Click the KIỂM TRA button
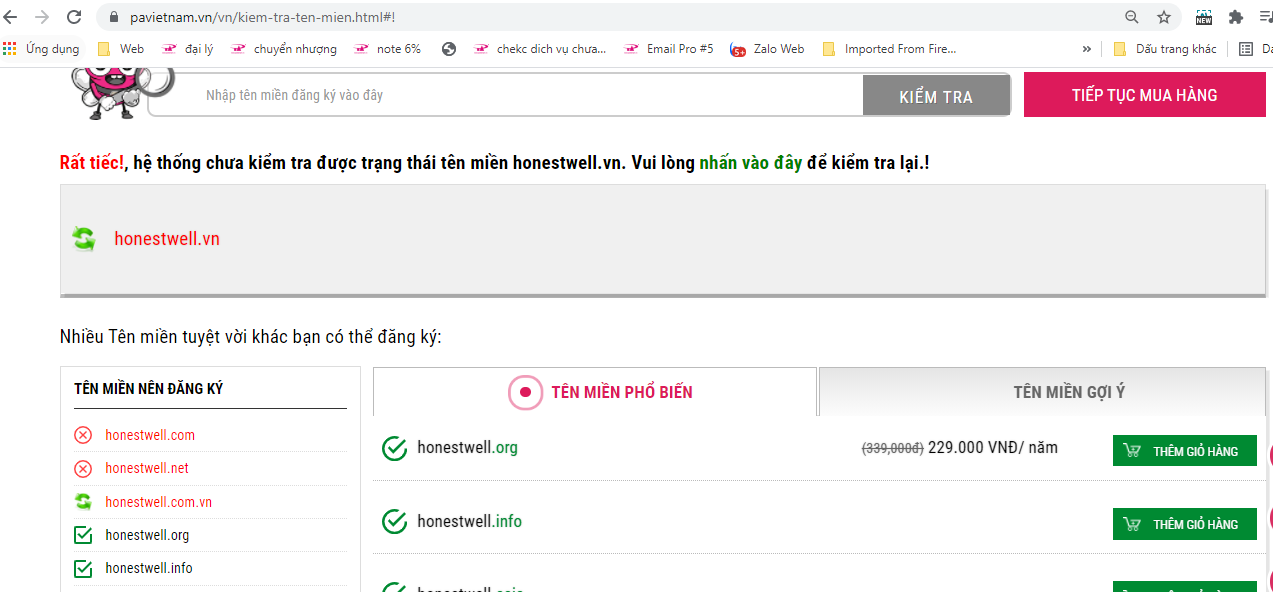Screen dimensions: 1273x592 coord(936,96)
